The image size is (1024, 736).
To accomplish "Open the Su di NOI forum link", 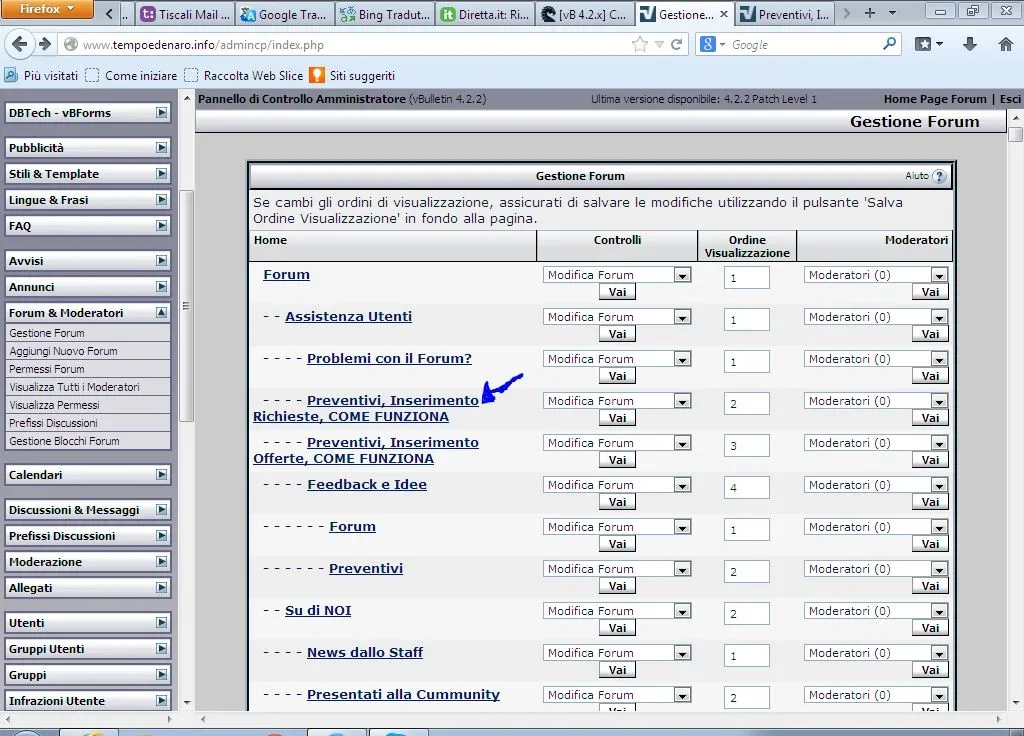I will (318, 611).
